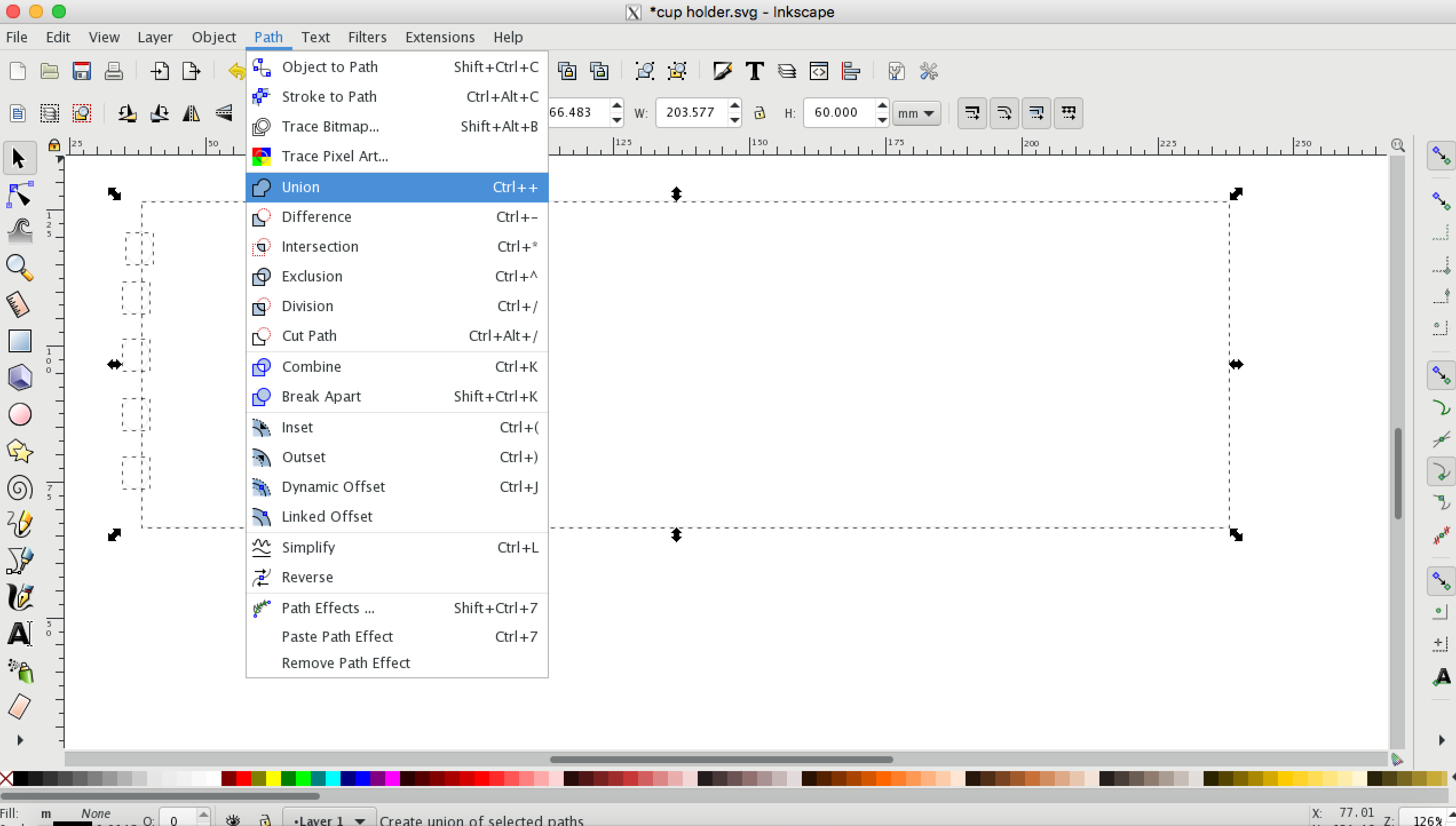Click the no-color X swatch
The width and height of the screenshot is (1456, 826).
click(x=6, y=779)
